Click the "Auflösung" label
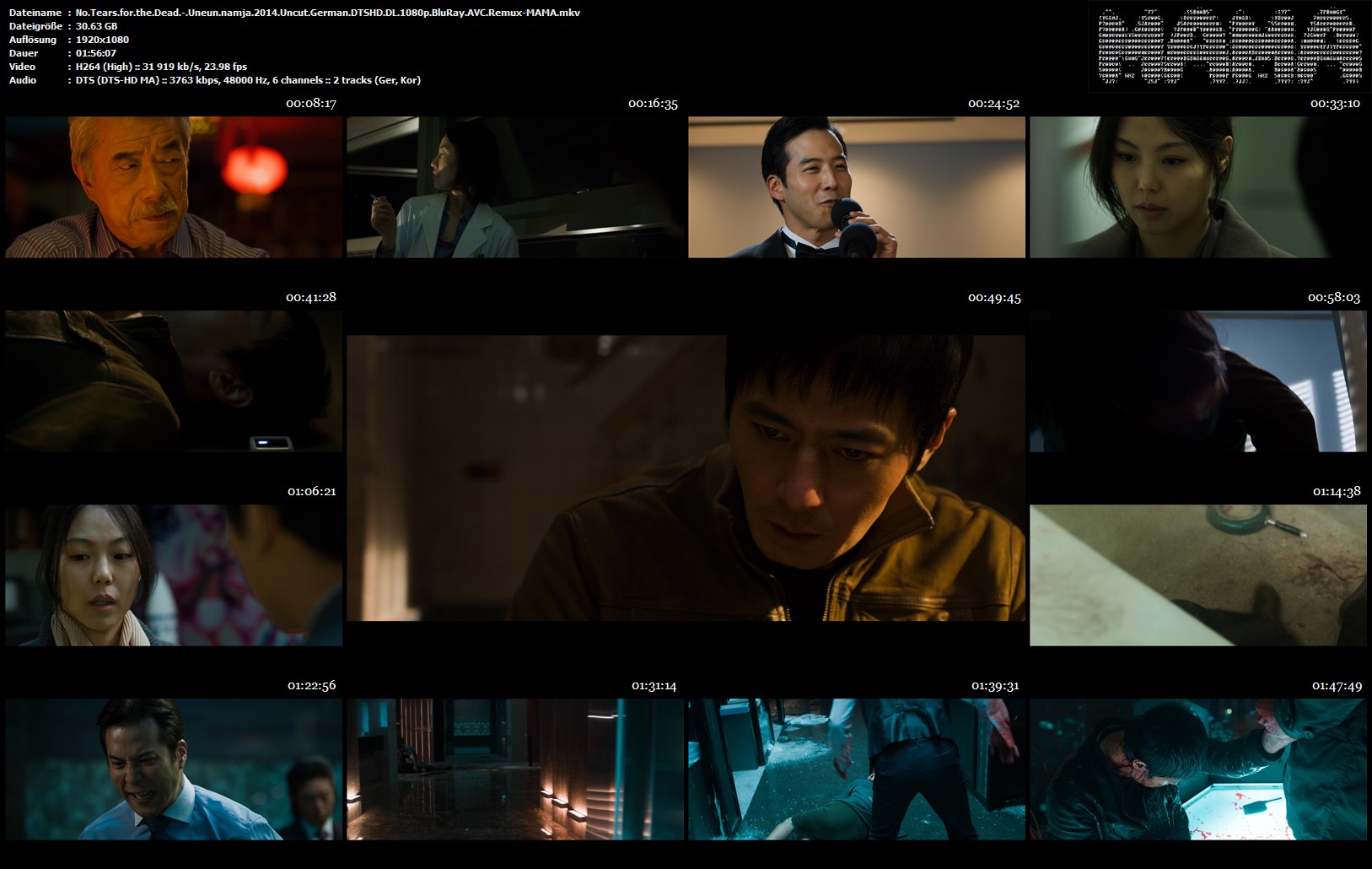This screenshot has width=1372, height=869. (x=33, y=40)
